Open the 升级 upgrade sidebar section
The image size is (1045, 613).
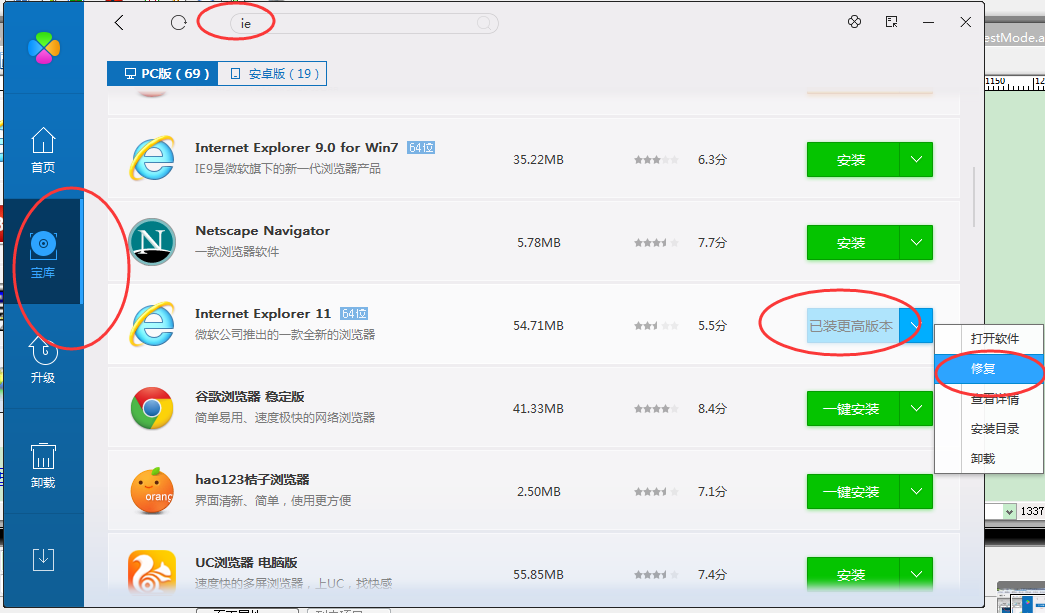tap(43, 360)
